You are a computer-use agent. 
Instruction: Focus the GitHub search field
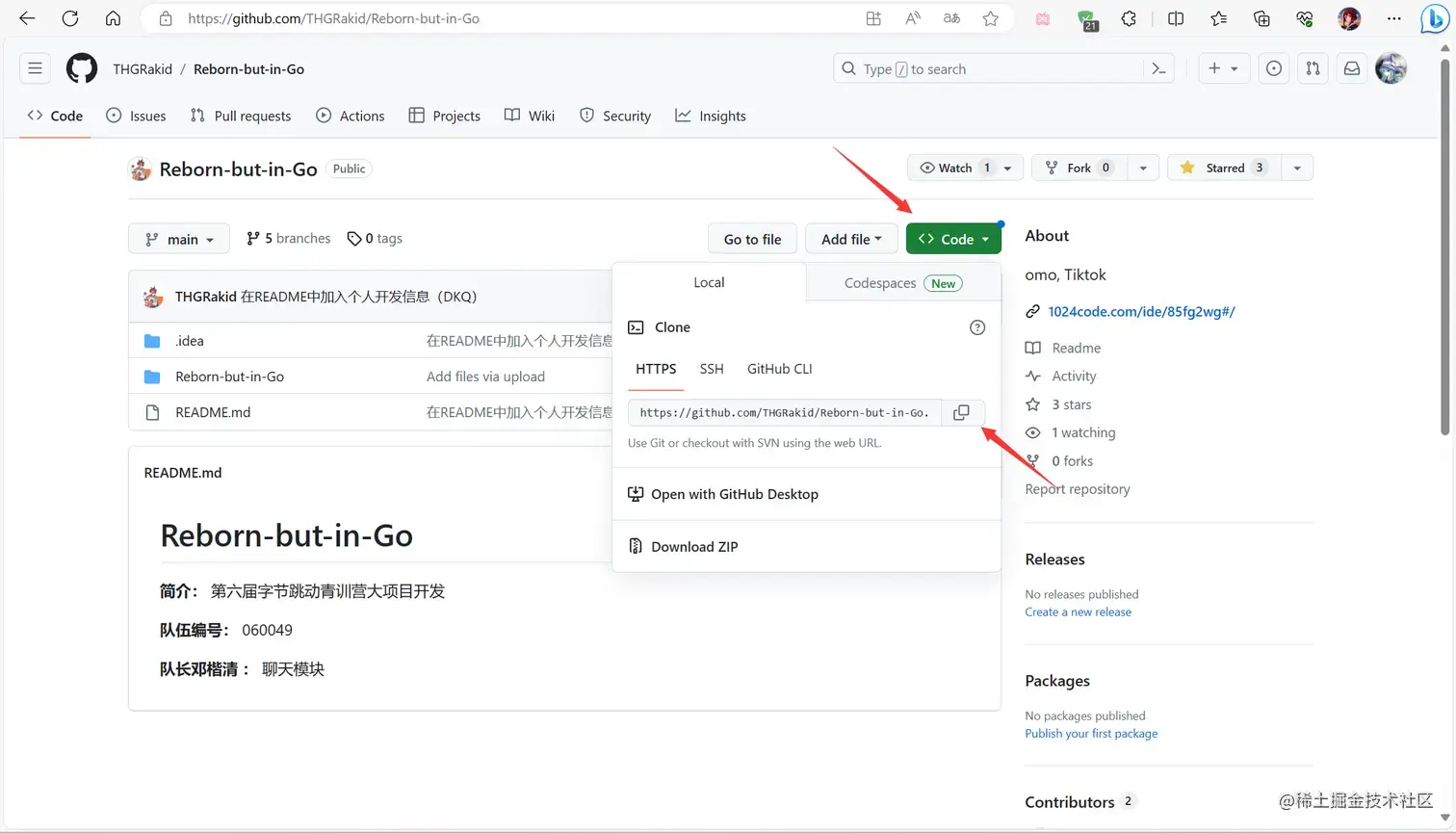pyautogui.click(x=987, y=68)
